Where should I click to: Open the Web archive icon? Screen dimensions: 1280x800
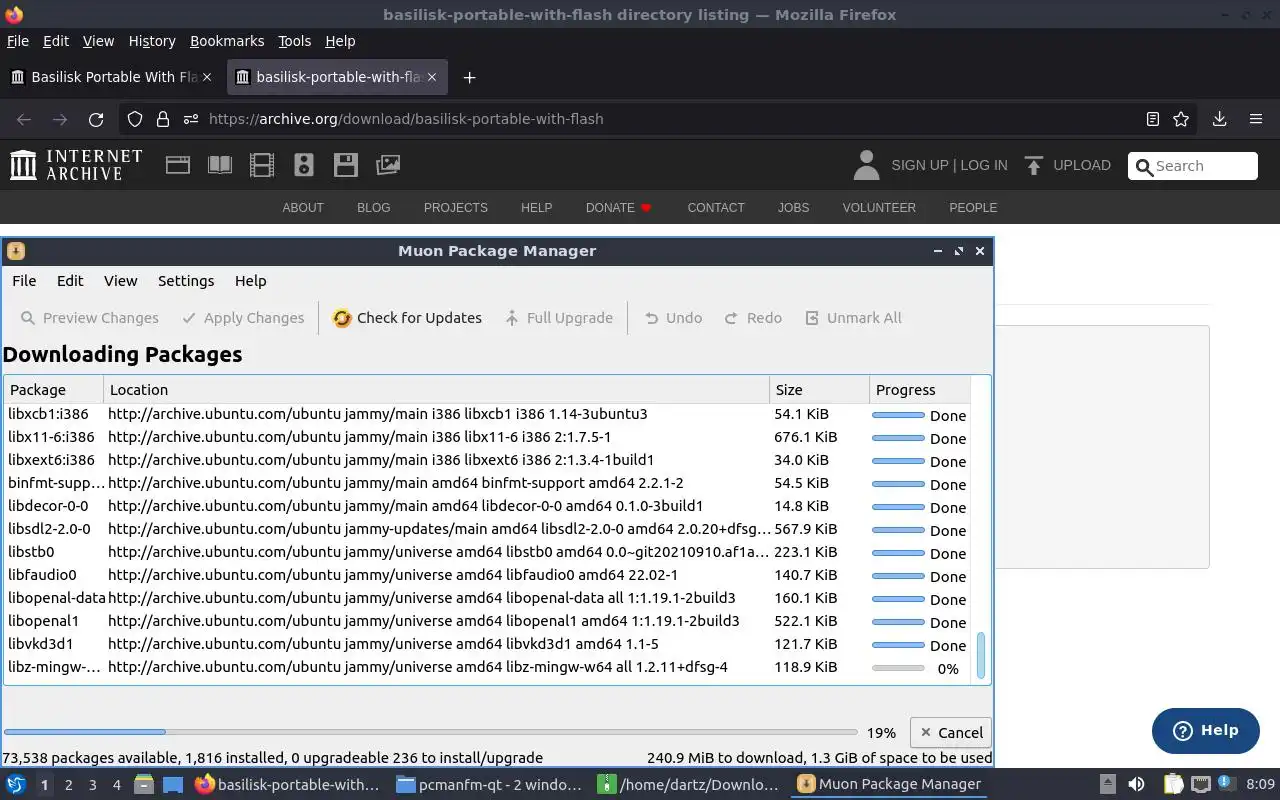(x=178, y=165)
